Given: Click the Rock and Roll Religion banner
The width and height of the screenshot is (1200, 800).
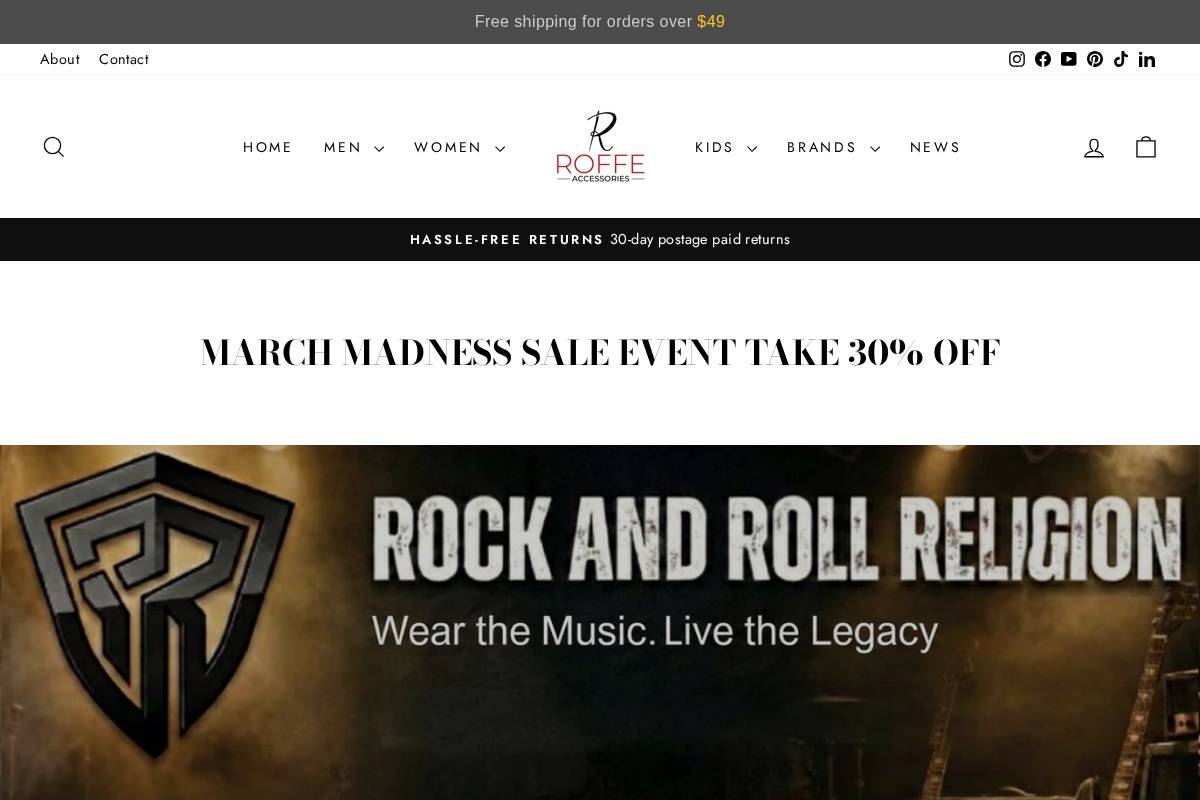Looking at the screenshot, I should click(x=600, y=622).
